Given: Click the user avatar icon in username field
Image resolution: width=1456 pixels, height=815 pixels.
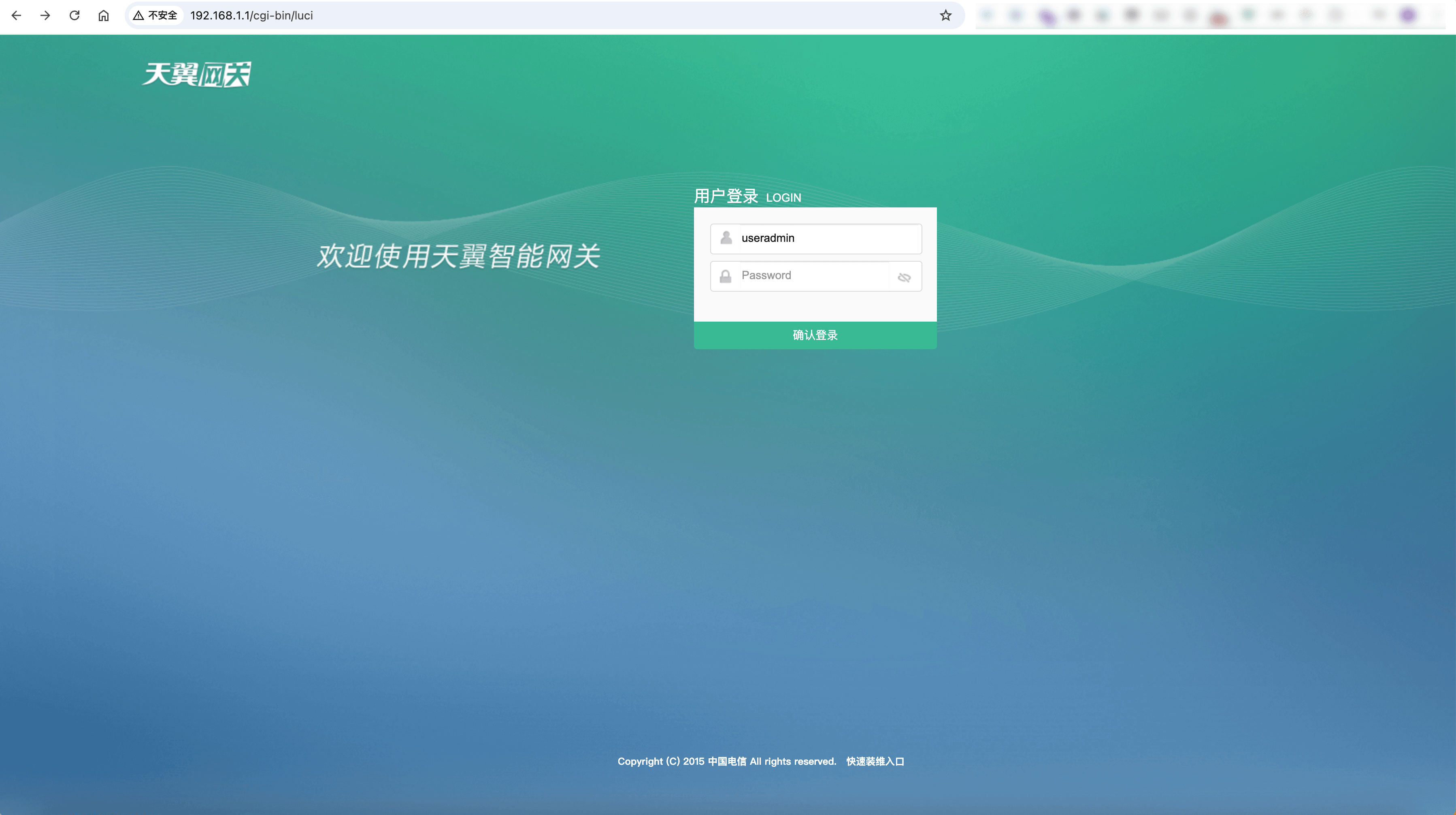Looking at the screenshot, I should pyautogui.click(x=726, y=238).
